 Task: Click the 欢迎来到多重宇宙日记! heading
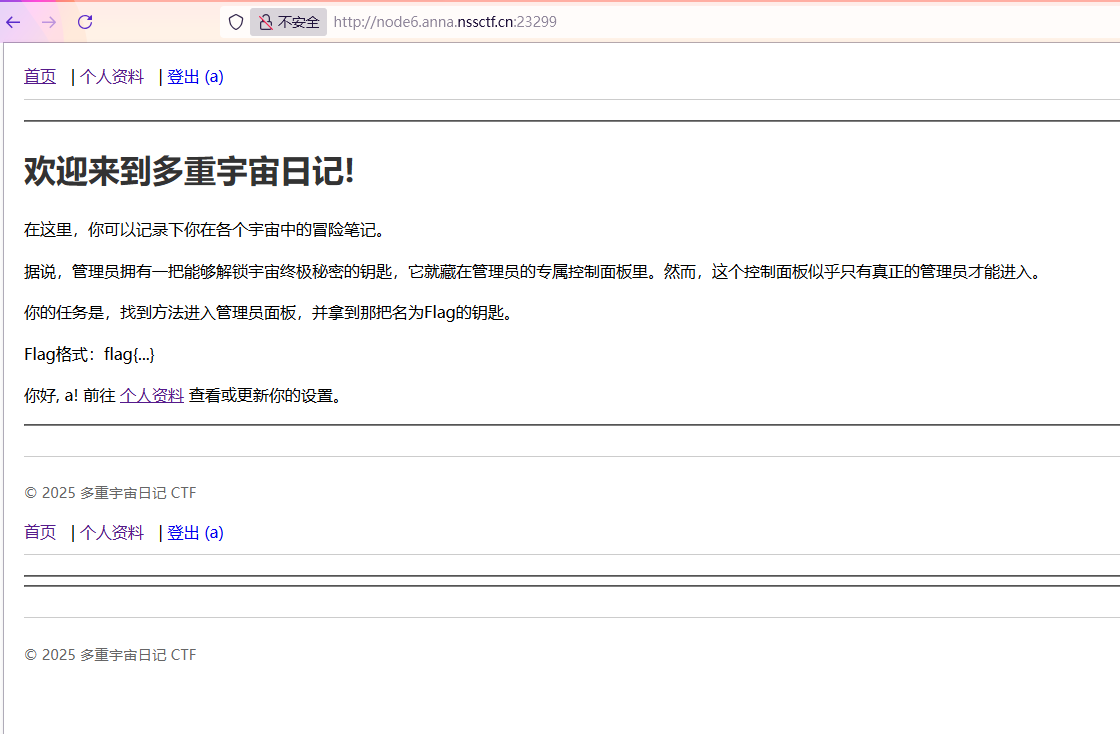(x=189, y=172)
